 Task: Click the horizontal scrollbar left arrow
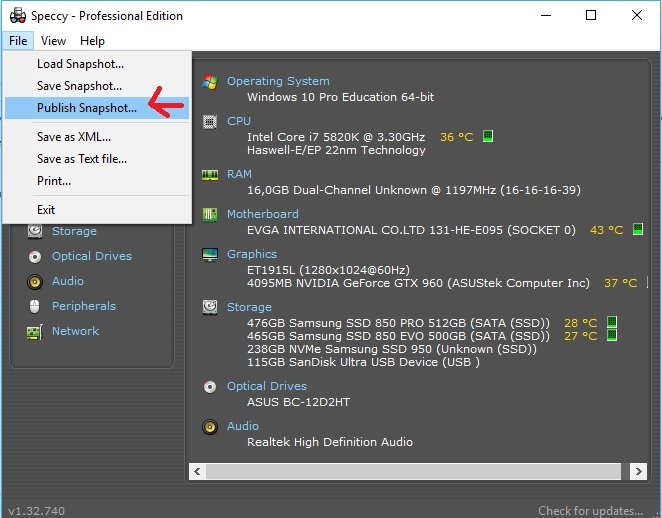197,471
